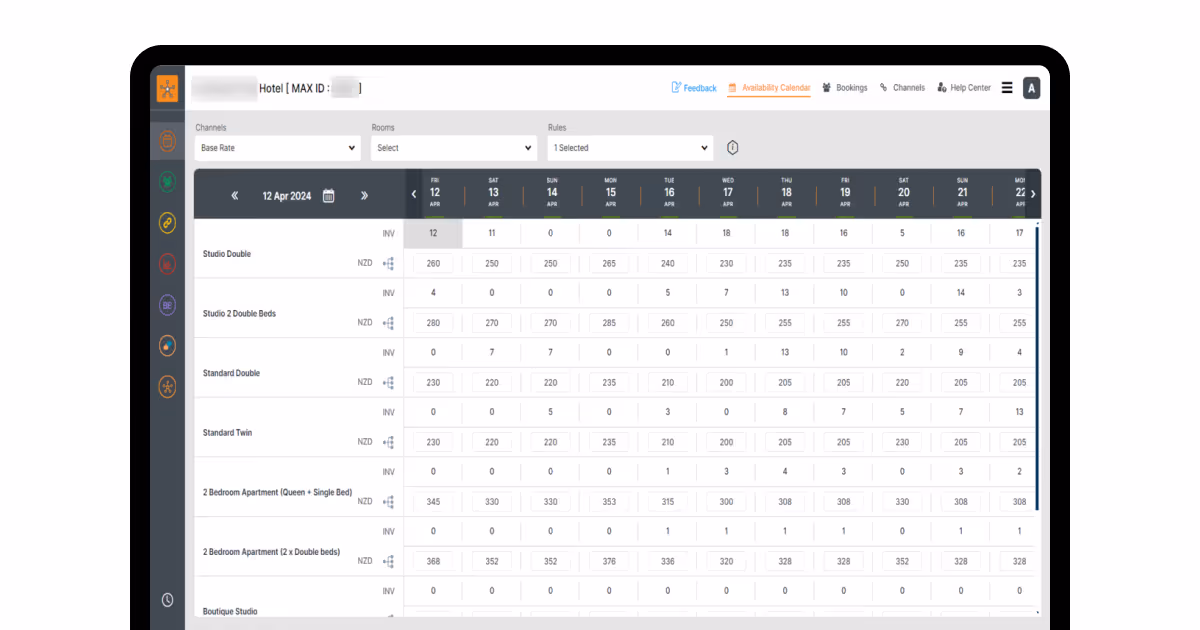Open rate plan tree for Studio Double
Viewport: 1200px width, 630px height.
[x=388, y=264]
